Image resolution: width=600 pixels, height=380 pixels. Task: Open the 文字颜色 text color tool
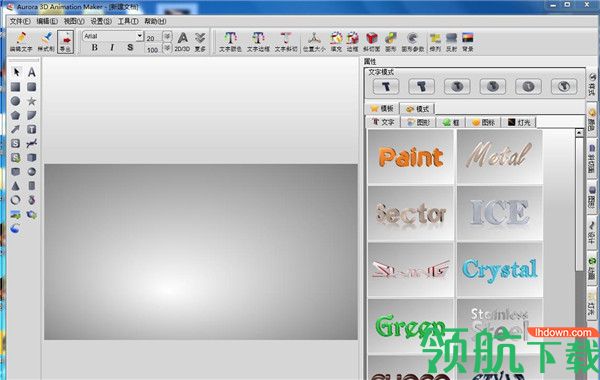click(x=230, y=42)
